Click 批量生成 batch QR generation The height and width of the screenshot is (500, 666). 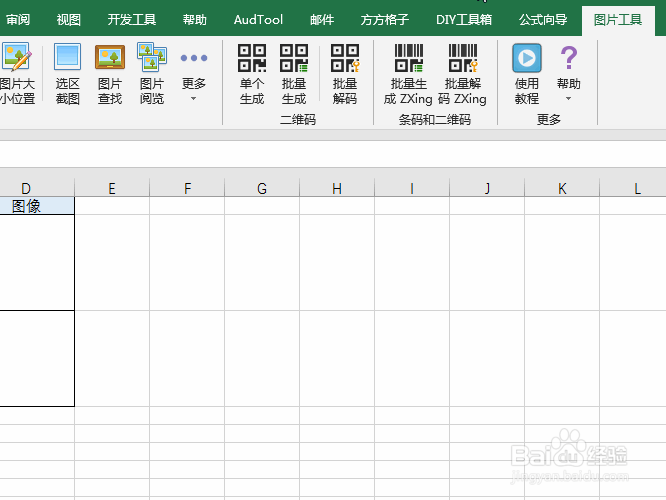pos(294,73)
